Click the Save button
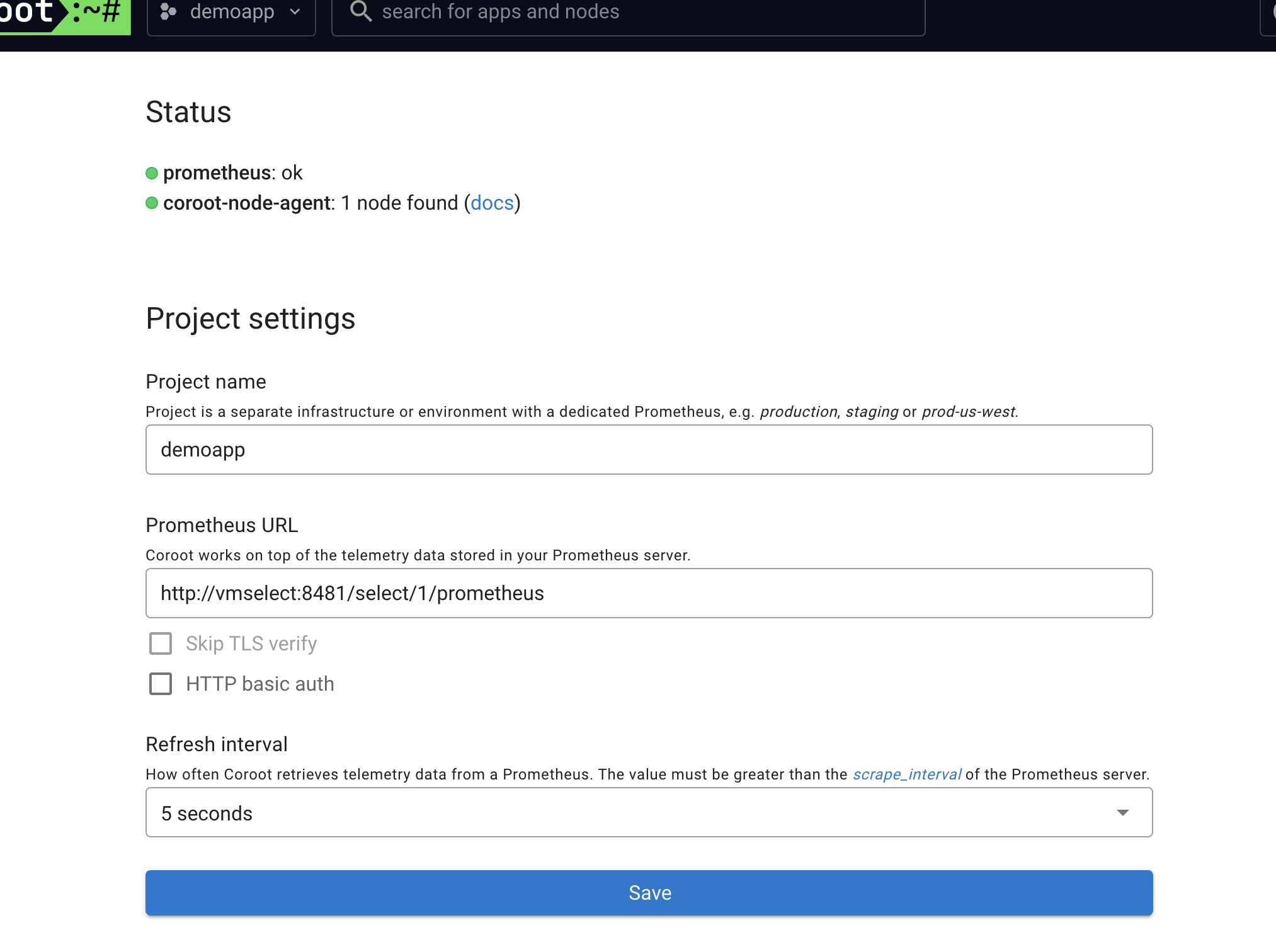This screenshot has width=1276, height=952. click(x=649, y=893)
